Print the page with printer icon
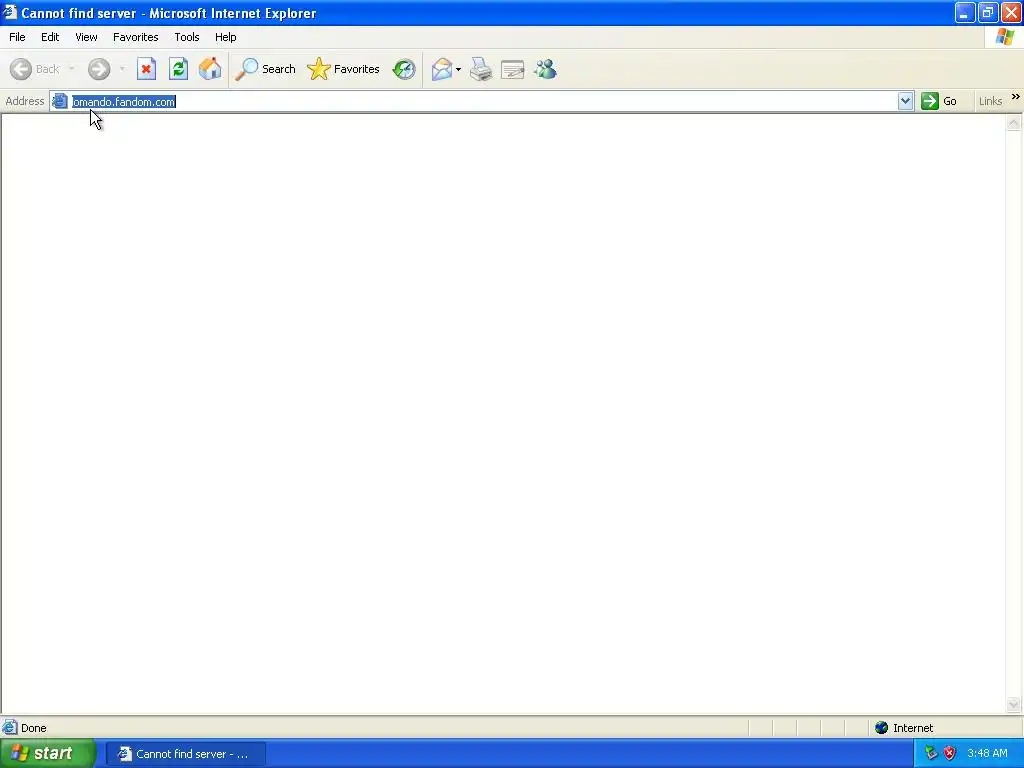This screenshot has height=768, width=1024. tap(481, 69)
